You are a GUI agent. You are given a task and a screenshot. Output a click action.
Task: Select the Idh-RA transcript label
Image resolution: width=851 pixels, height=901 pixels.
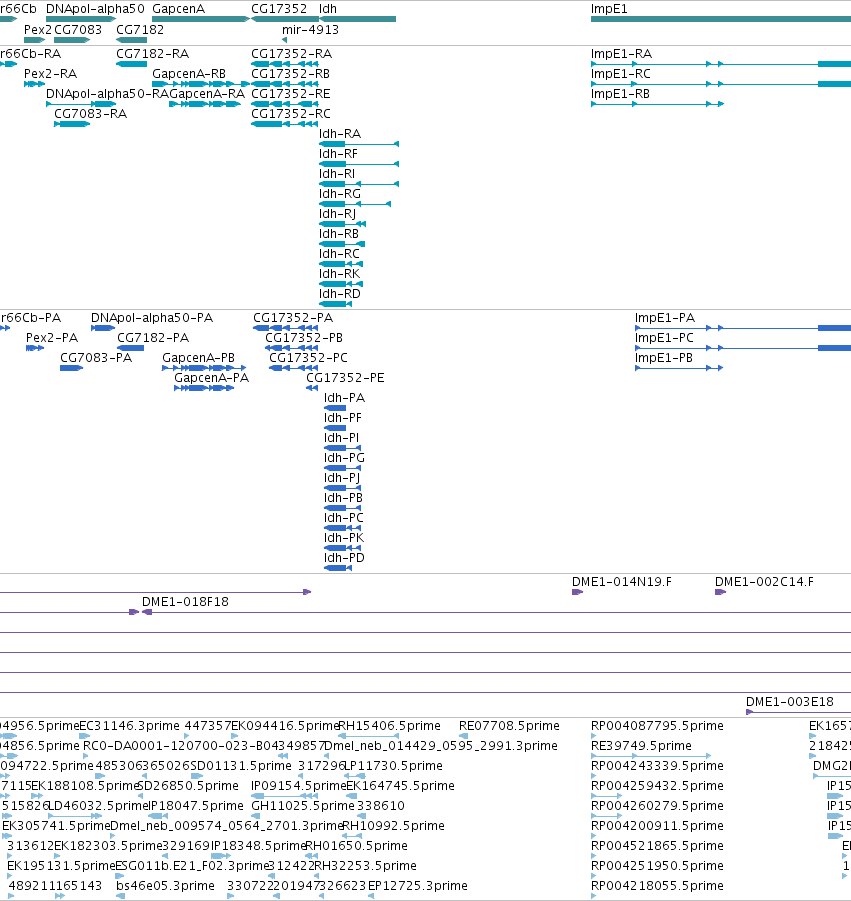tap(340, 134)
